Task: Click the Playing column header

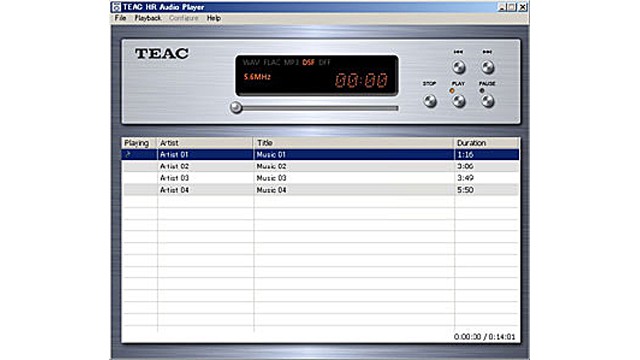Action: 139,143
